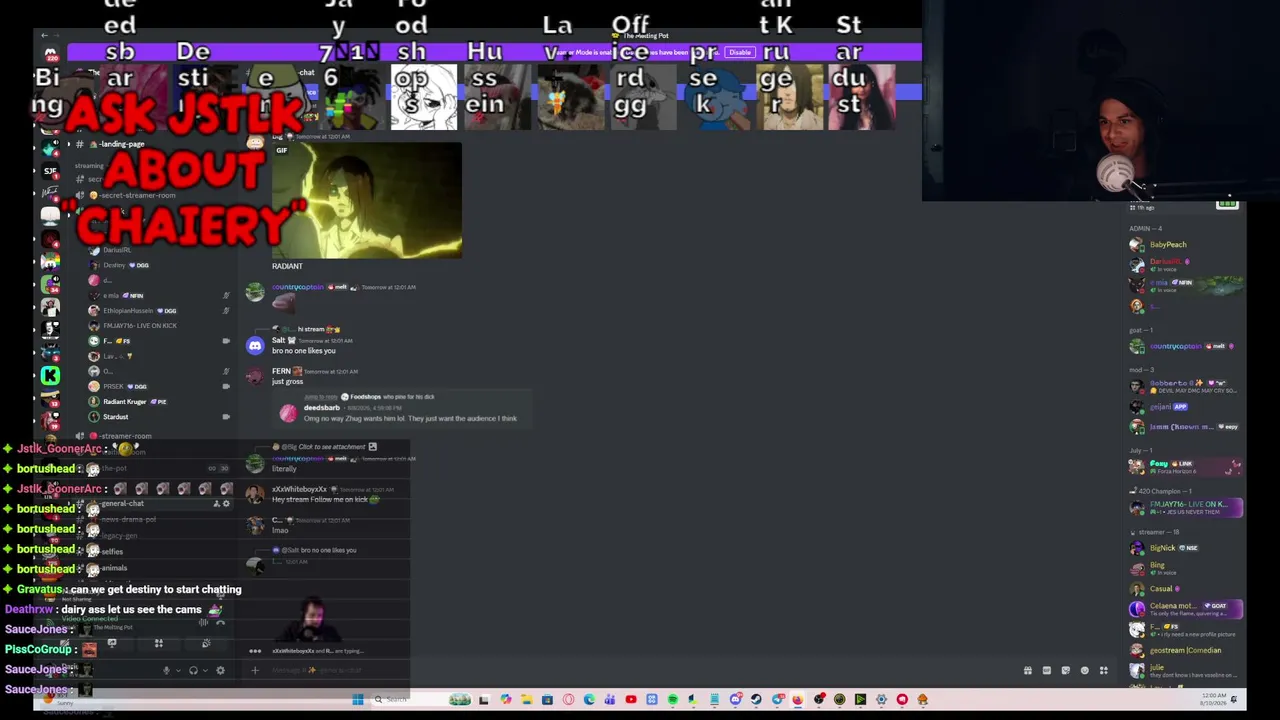The image size is (1280, 720).
Task: Mute the microphone in the user panel
Action: tap(166, 670)
